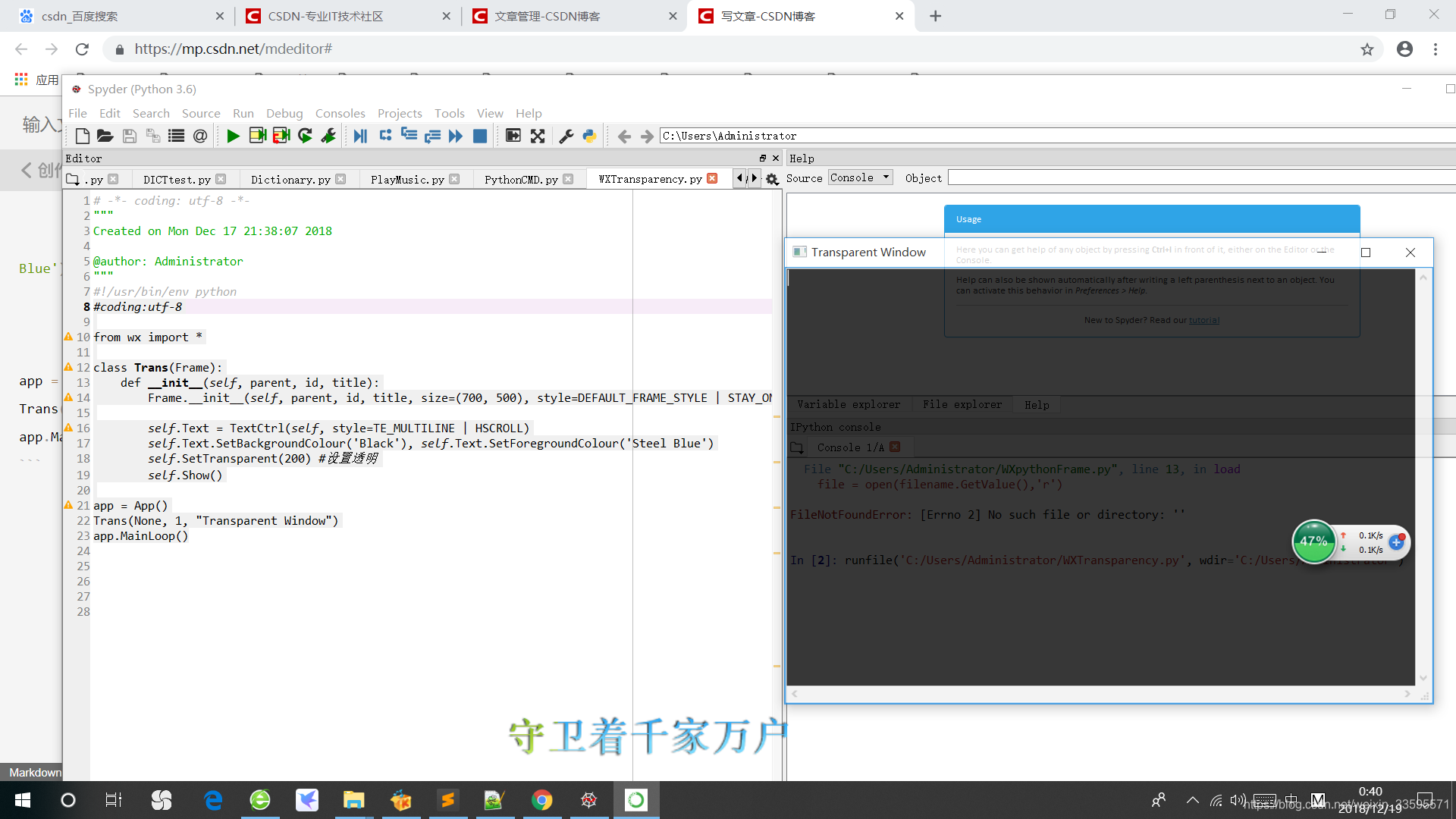Open the Consoles menu
1456x819 pixels.
340,113
